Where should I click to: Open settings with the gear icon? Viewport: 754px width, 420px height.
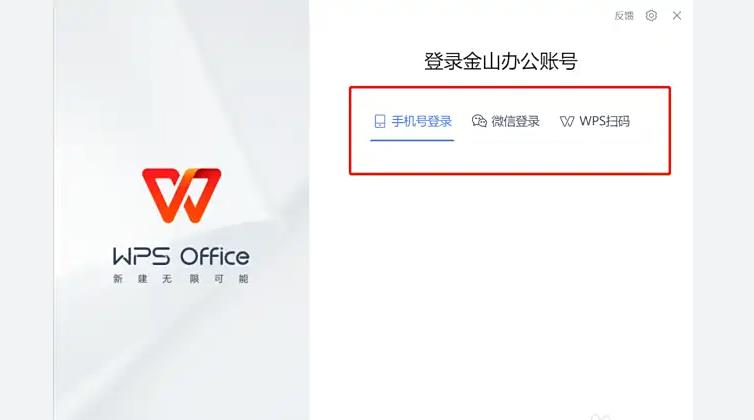tap(651, 15)
